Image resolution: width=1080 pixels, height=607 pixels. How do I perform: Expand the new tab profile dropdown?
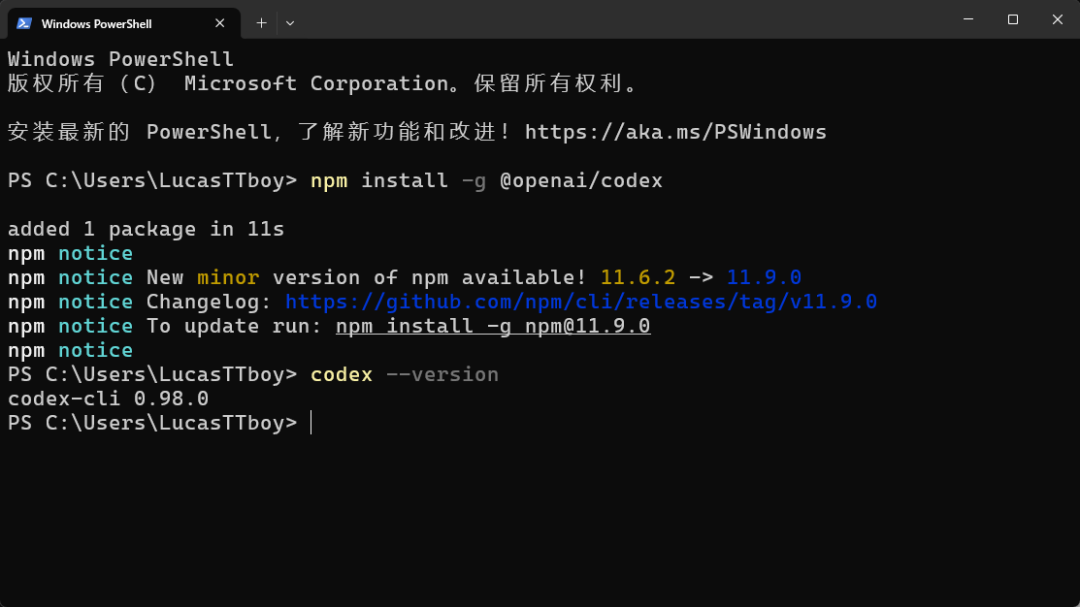point(290,23)
